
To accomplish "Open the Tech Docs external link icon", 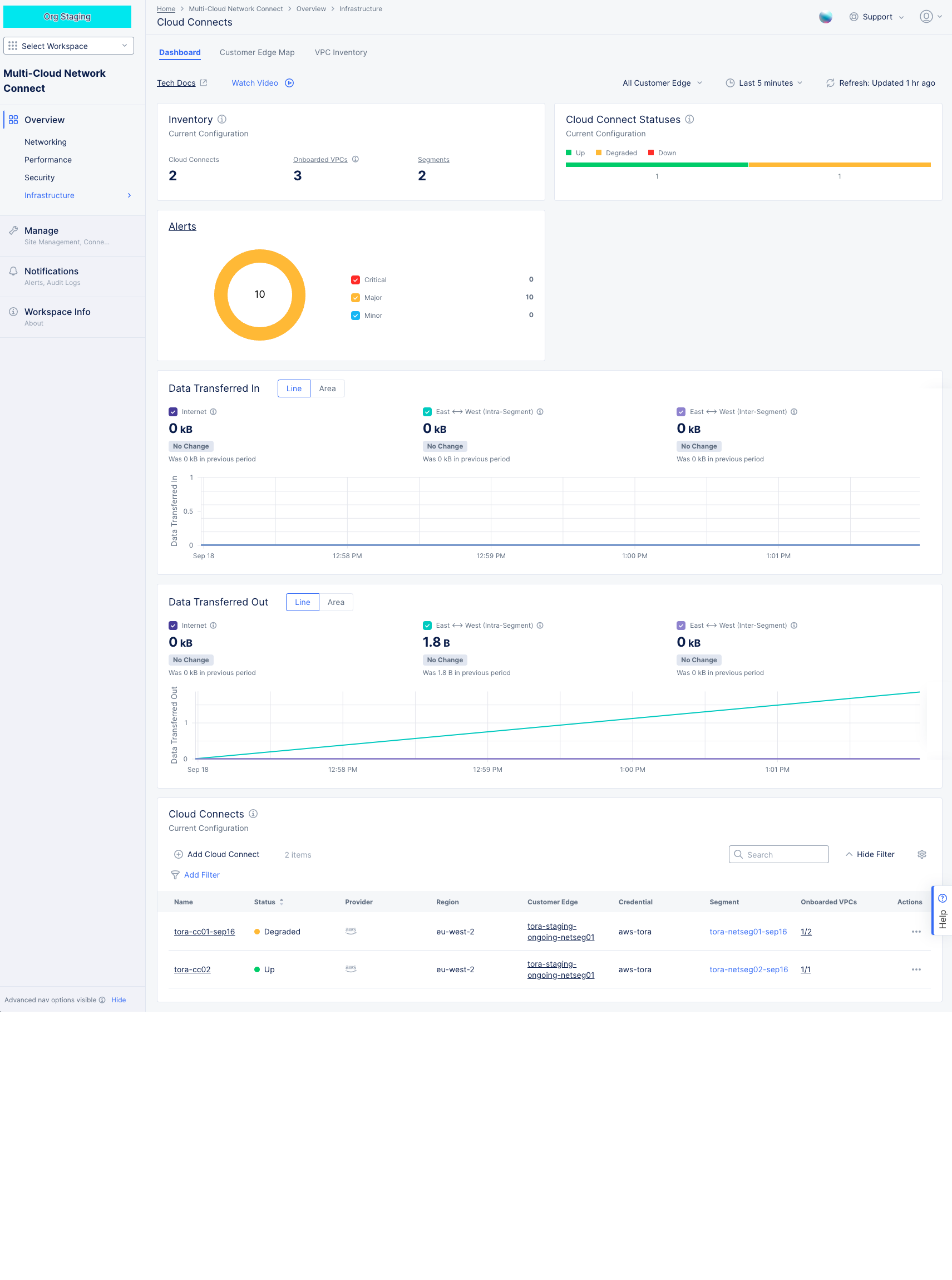I will click(x=203, y=82).
